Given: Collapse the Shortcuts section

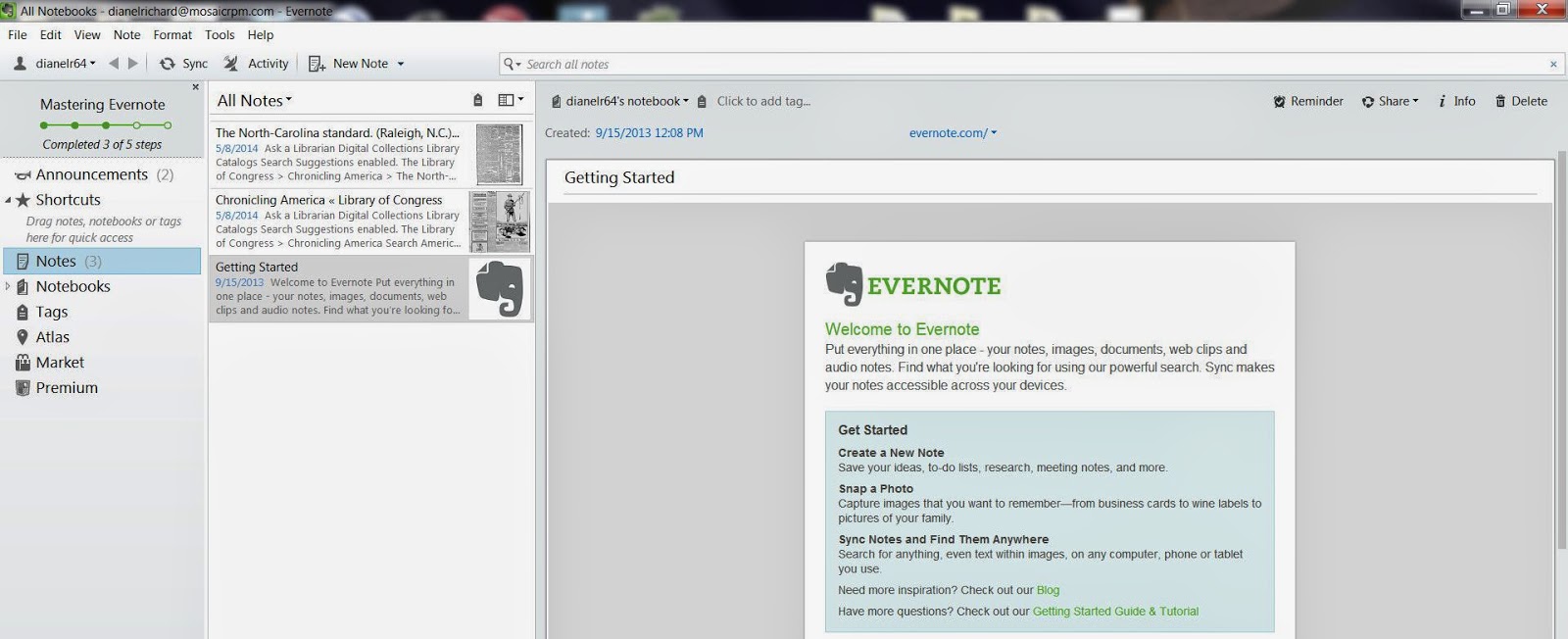Looking at the screenshot, I should point(8,200).
